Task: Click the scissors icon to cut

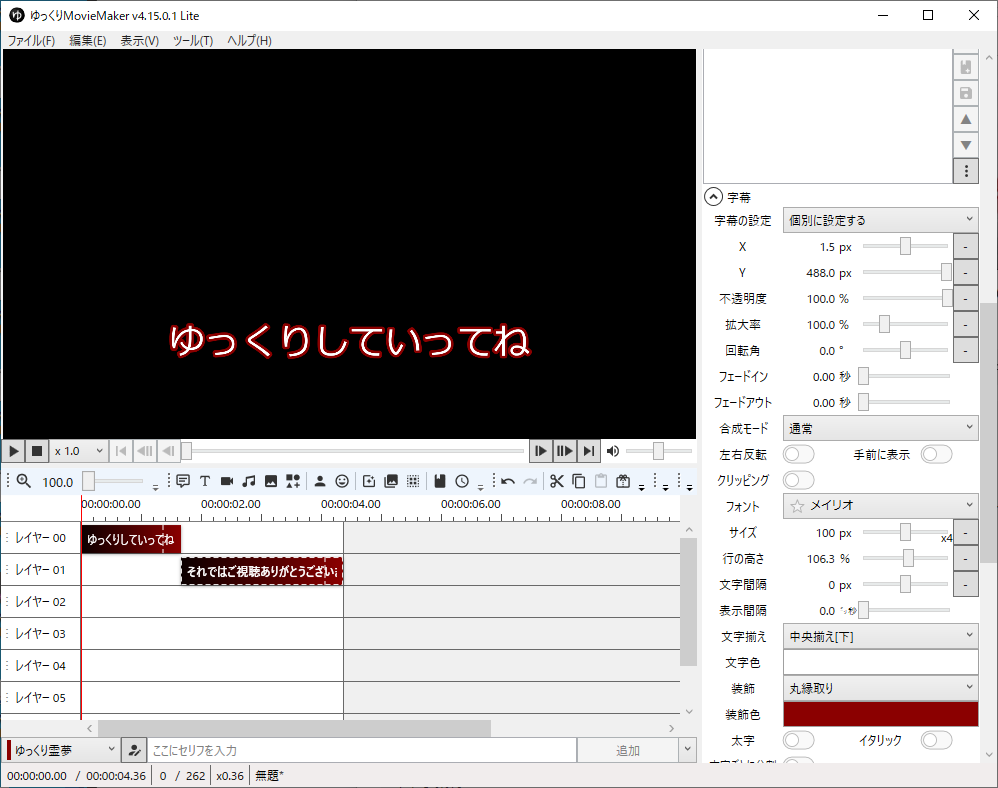Action: click(557, 481)
